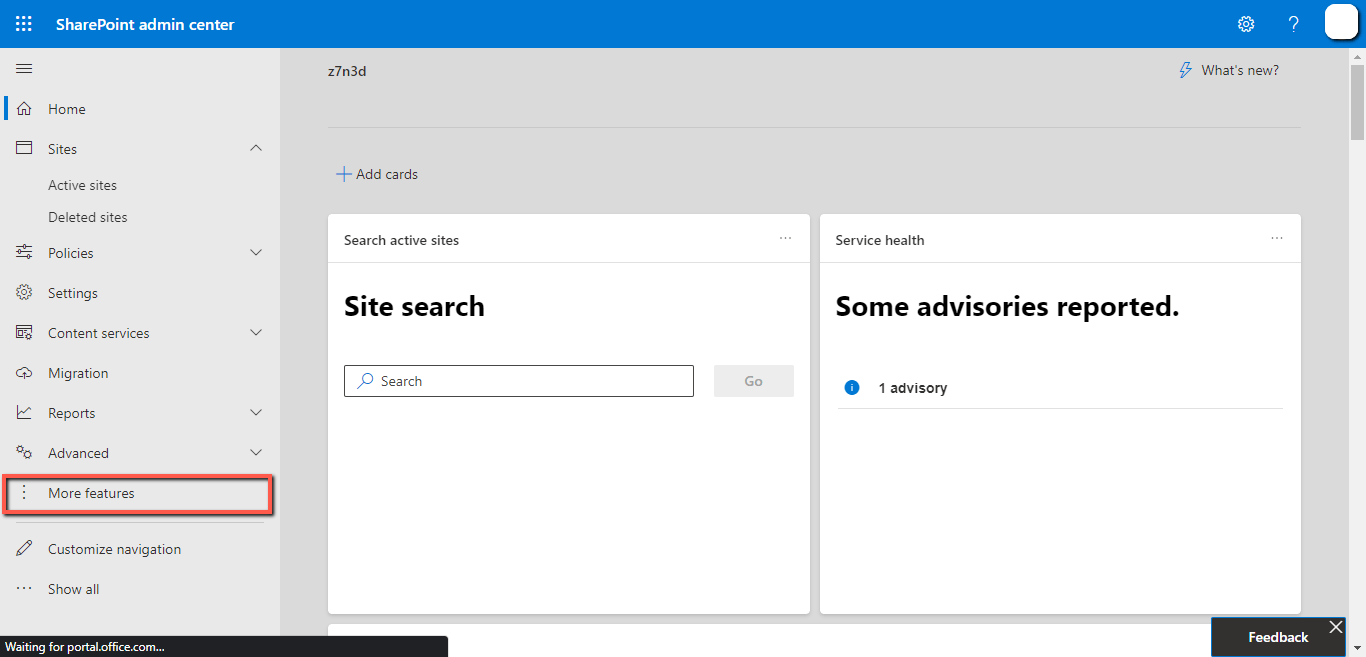
Task: Click the Home house icon
Action: [x=24, y=109]
